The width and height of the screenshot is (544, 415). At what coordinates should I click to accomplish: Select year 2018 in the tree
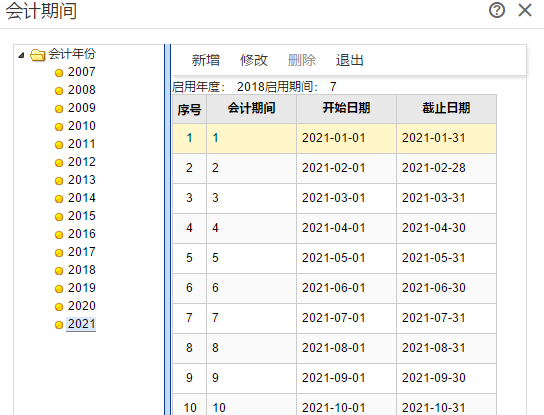click(82, 270)
